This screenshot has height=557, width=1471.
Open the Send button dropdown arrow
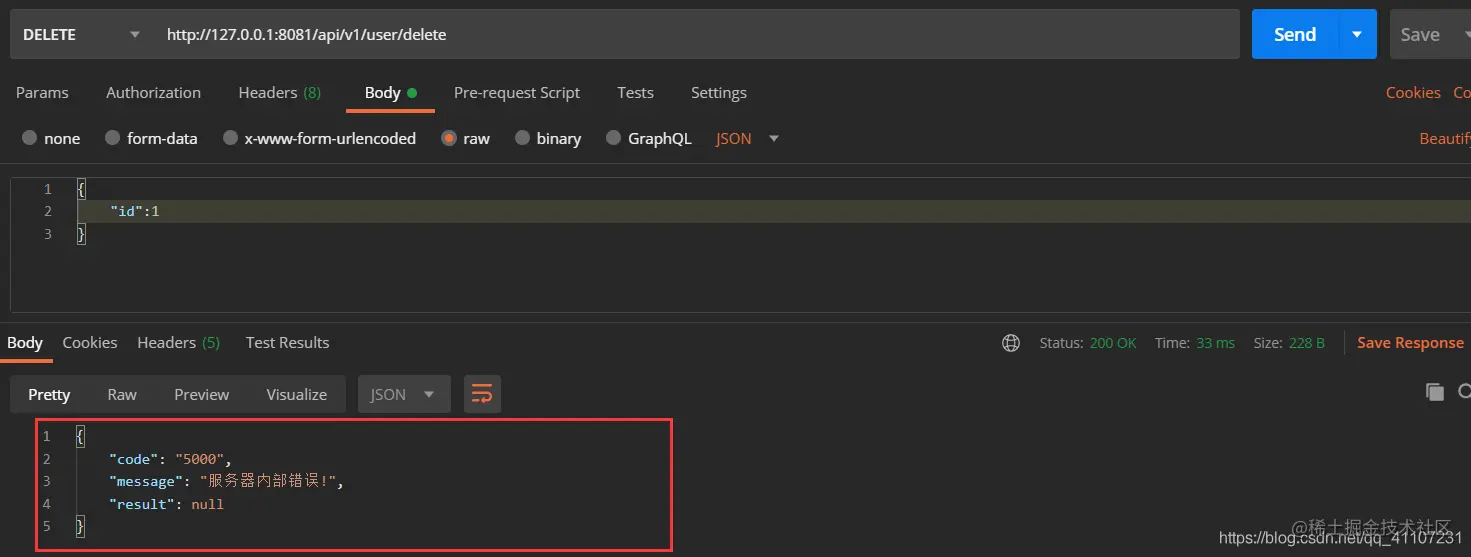pos(1357,34)
